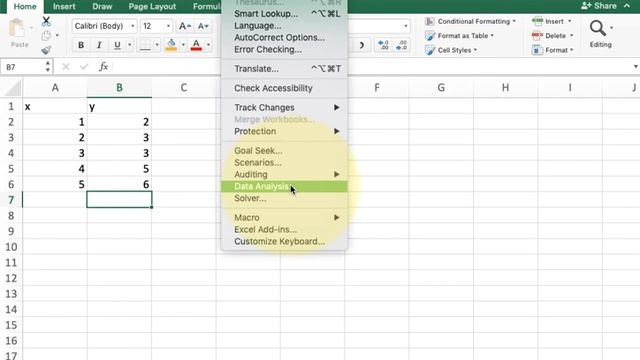The height and width of the screenshot is (360, 640).
Task: Click the Delete cells icon
Action: tap(537, 36)
